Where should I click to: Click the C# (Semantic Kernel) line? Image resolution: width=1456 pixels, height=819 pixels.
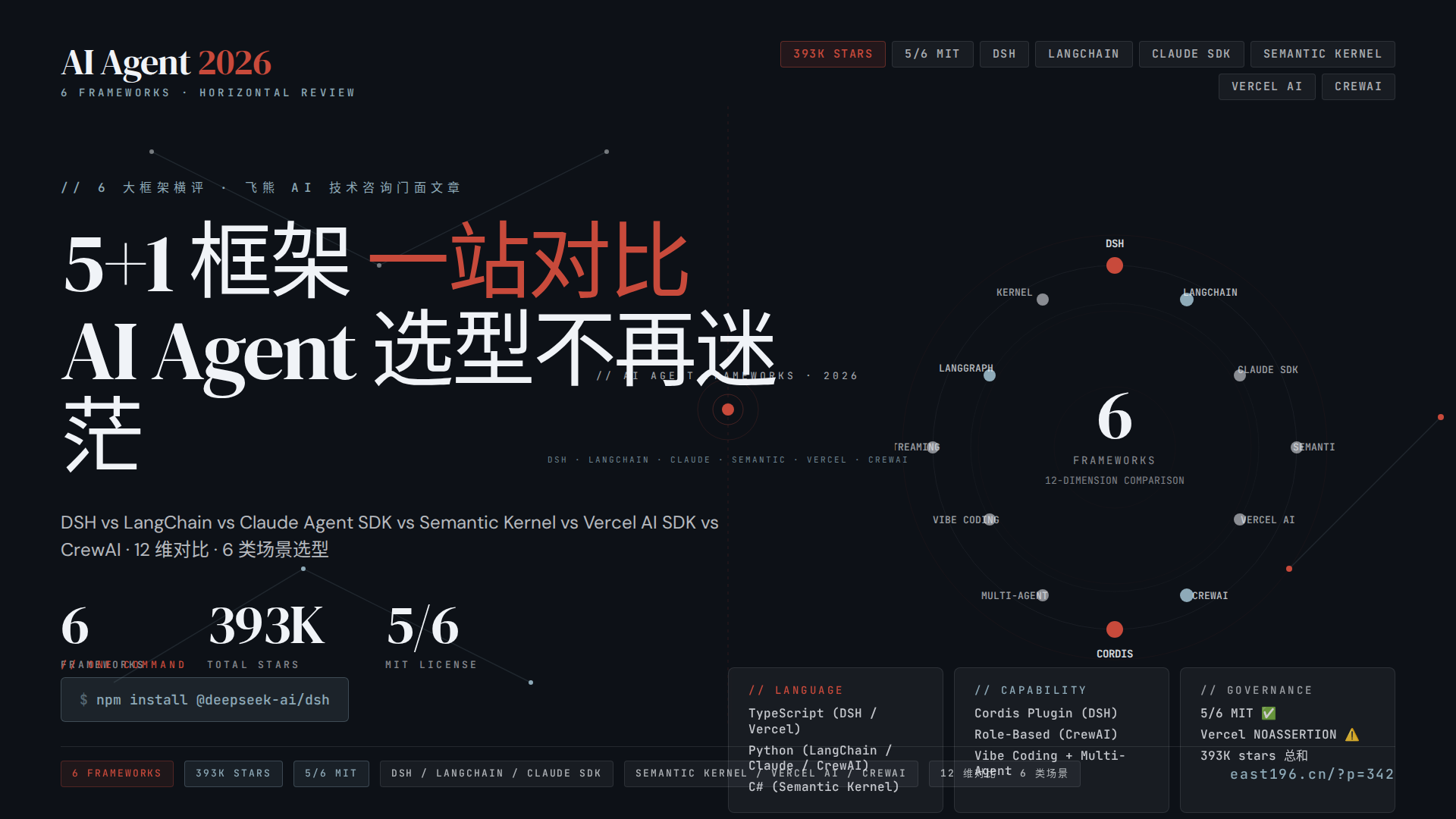coord(824,787)
